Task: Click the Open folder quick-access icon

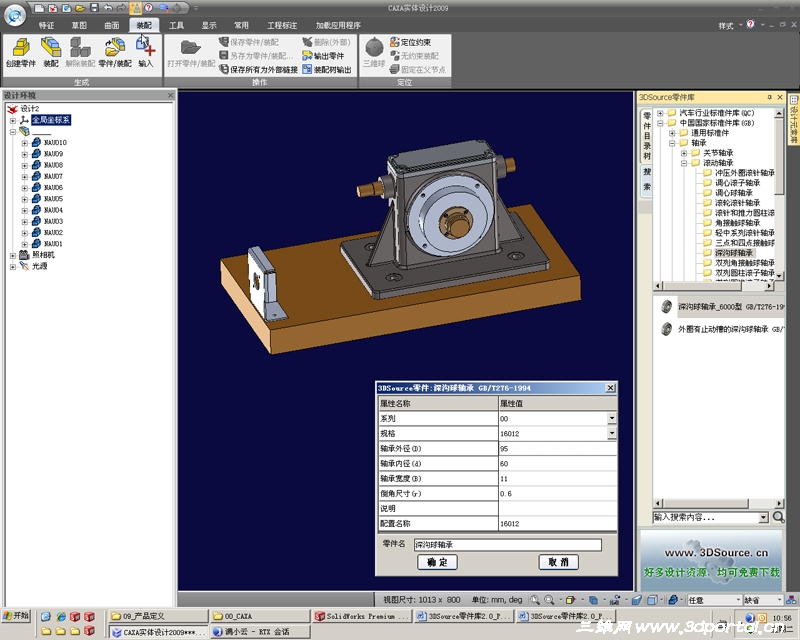Action: 80,8
